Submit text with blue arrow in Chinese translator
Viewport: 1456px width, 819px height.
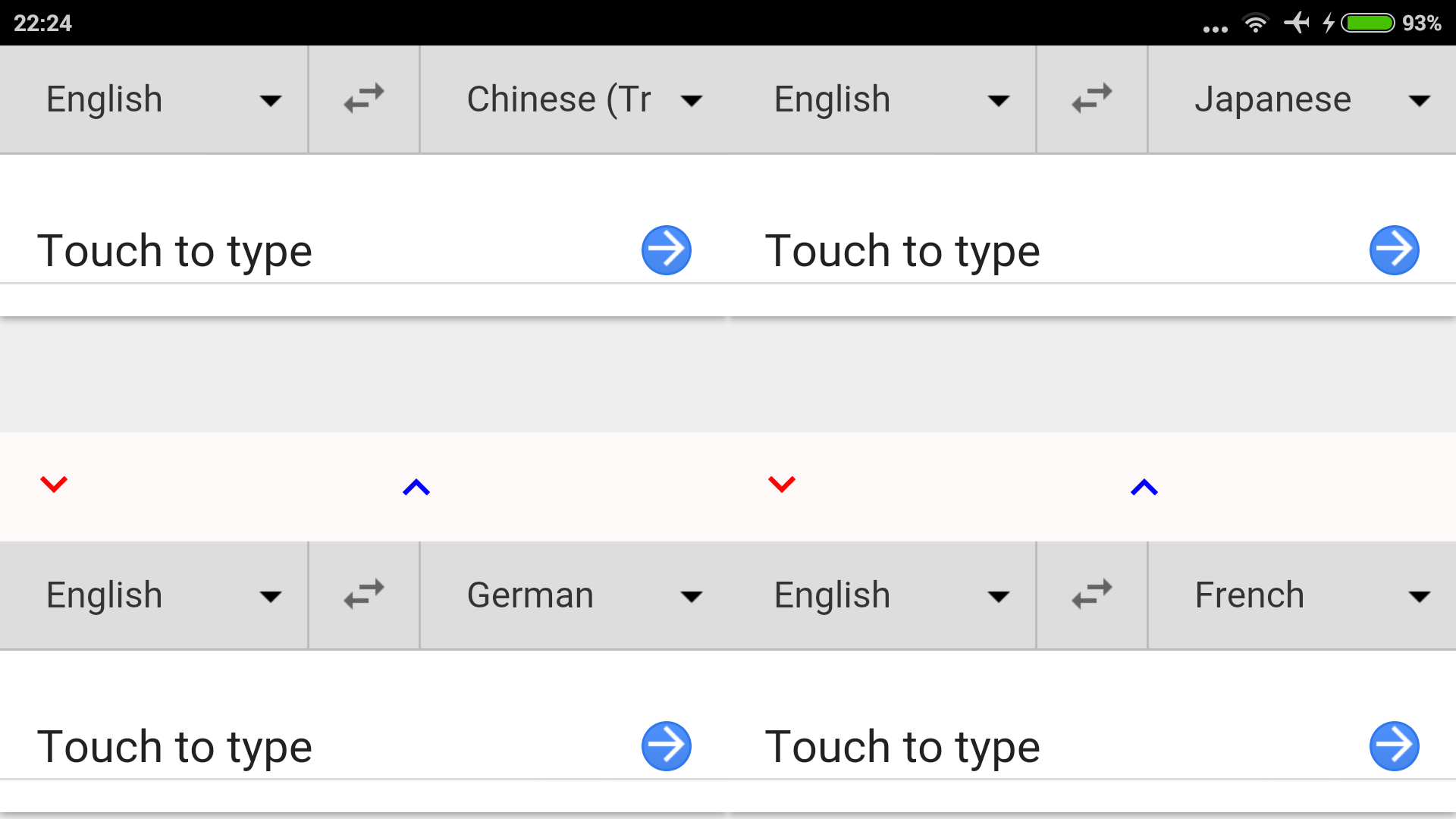[666, 249]
